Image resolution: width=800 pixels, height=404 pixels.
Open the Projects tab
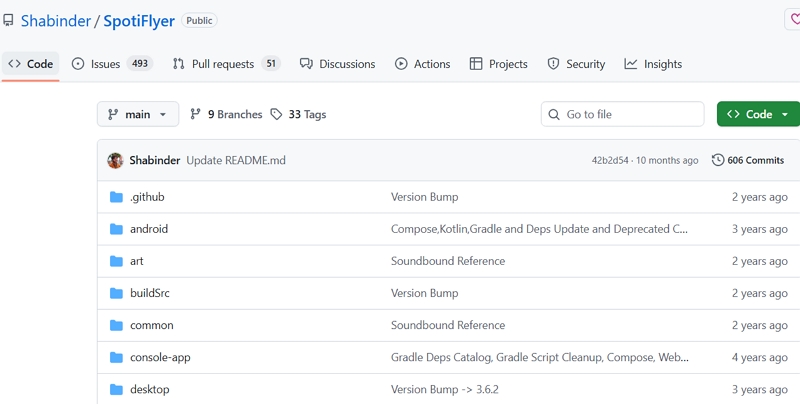(x=498, y=64)
